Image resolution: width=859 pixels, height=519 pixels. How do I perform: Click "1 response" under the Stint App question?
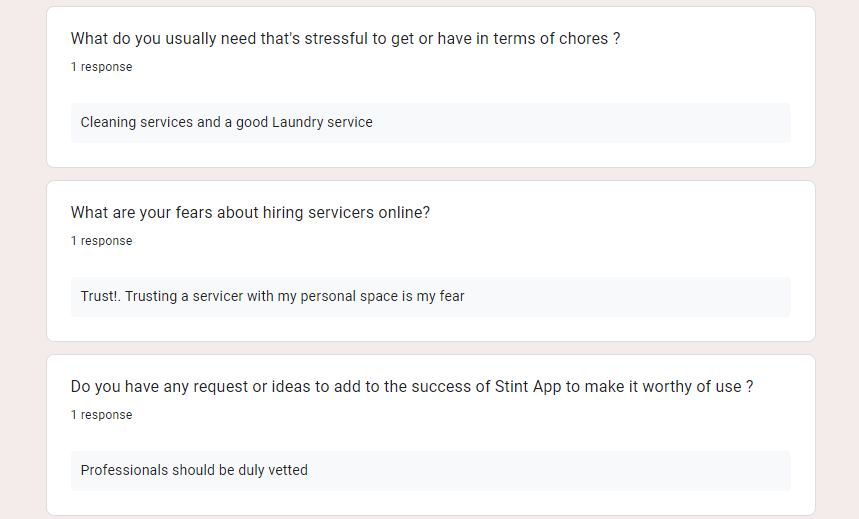pos(101,415)
